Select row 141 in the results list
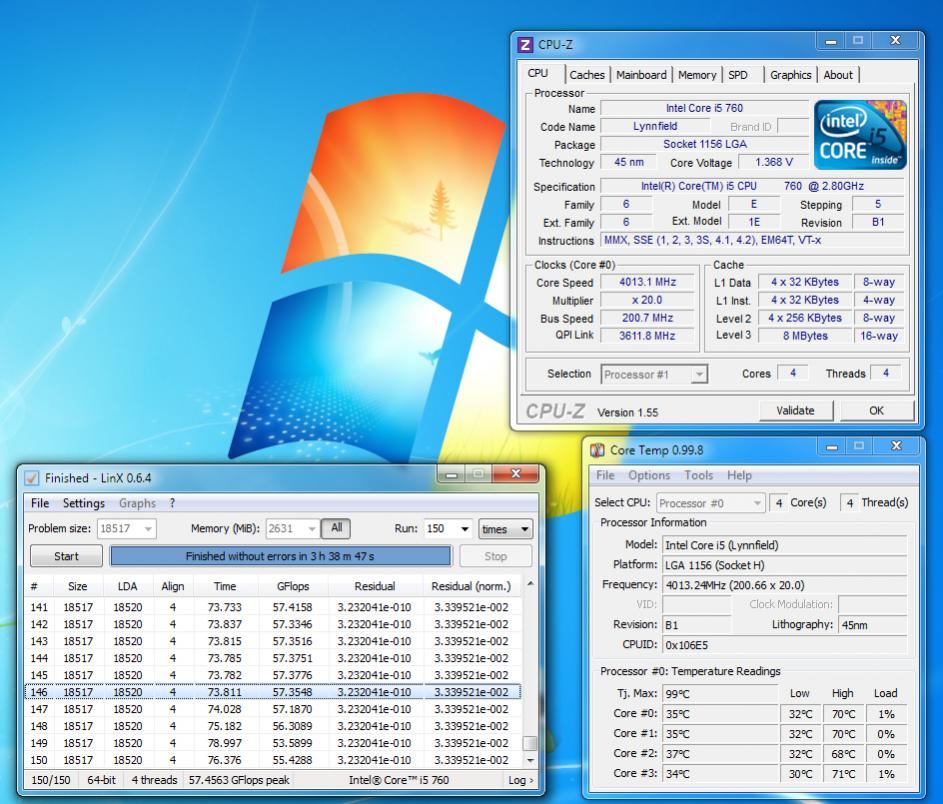Viewport: 943px width, 804px height. (x=273, y=607)
